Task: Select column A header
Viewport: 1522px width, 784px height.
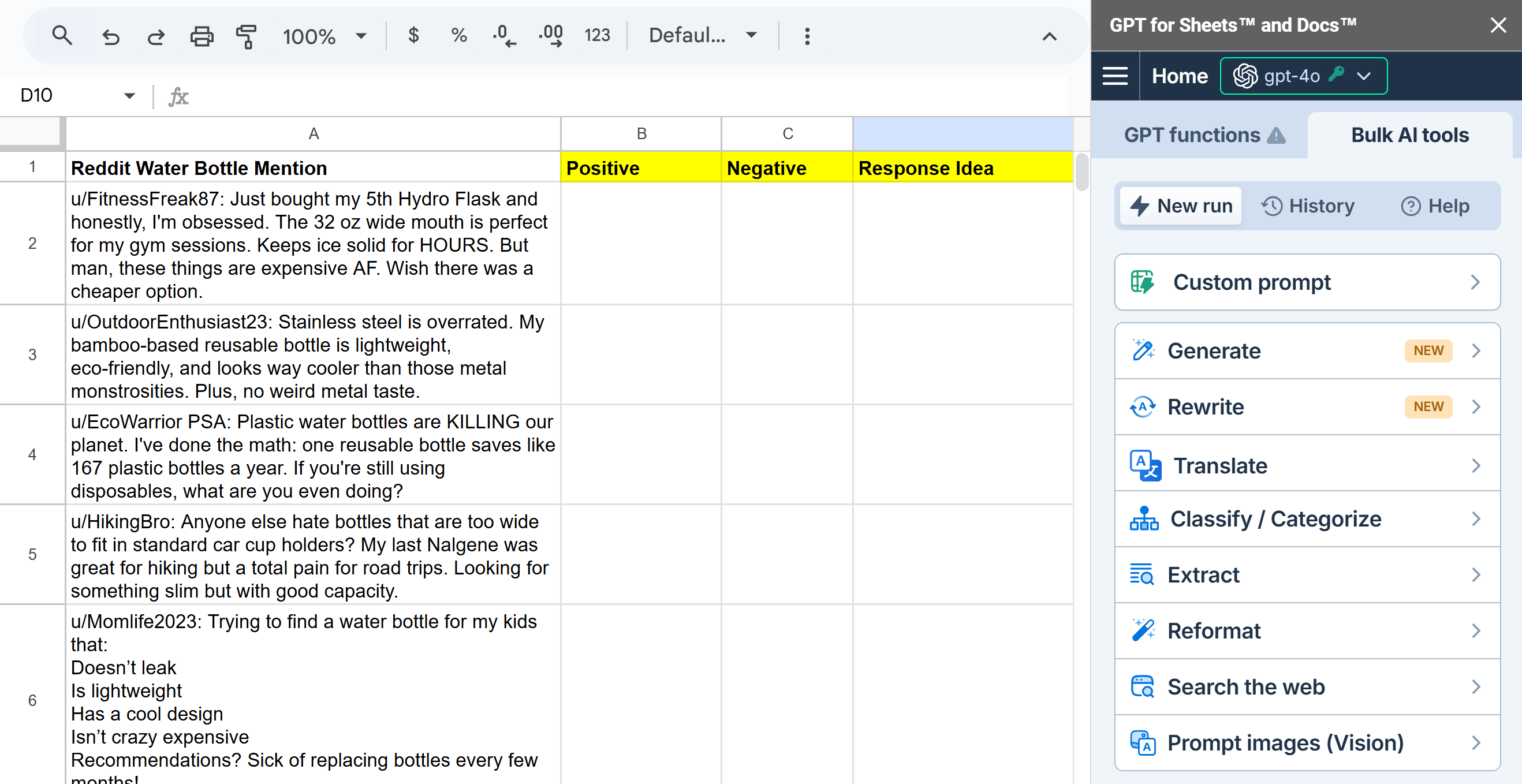Action: (313, 134)
